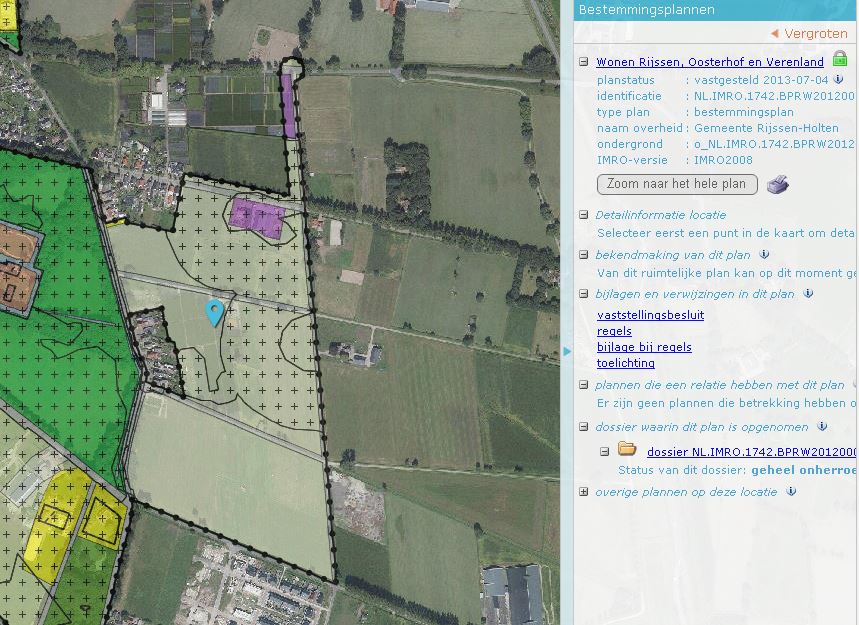This screenshot has width=859, height=625.
Task: Click the printer icon to print plan
Action: pos(777,185)
